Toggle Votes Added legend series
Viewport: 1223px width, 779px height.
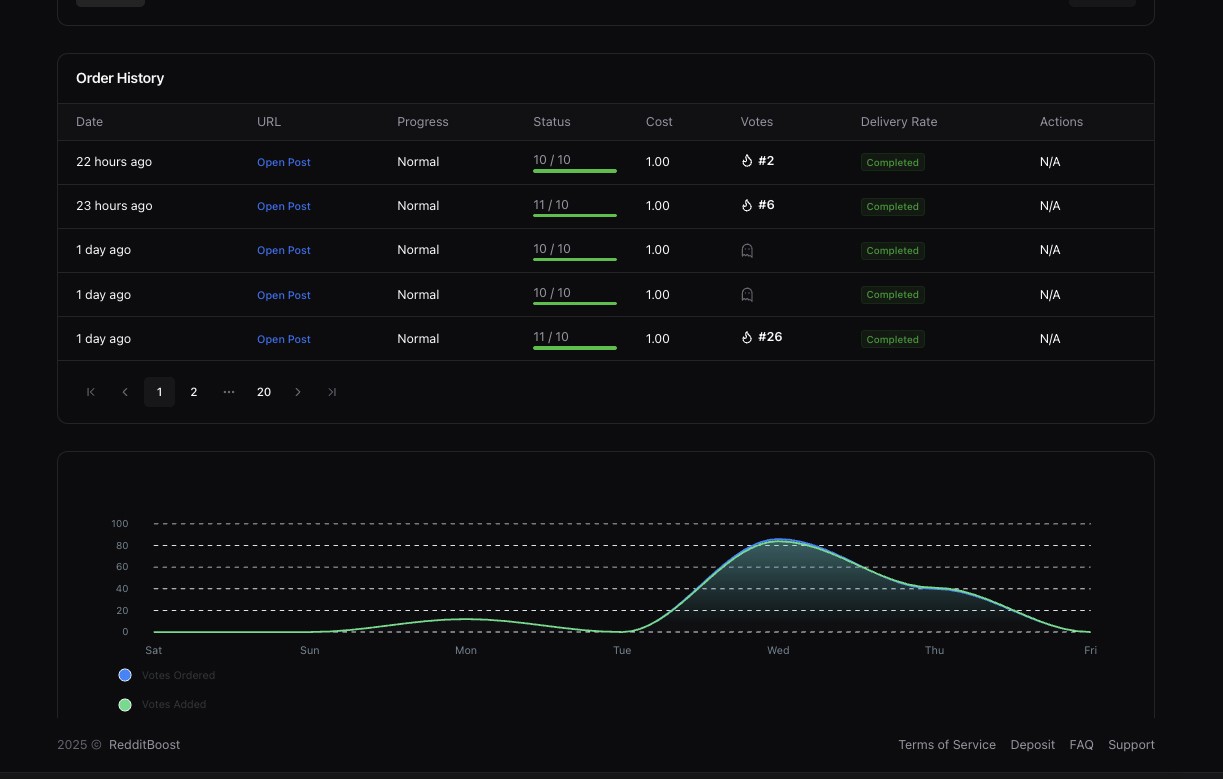click(162, 705)
